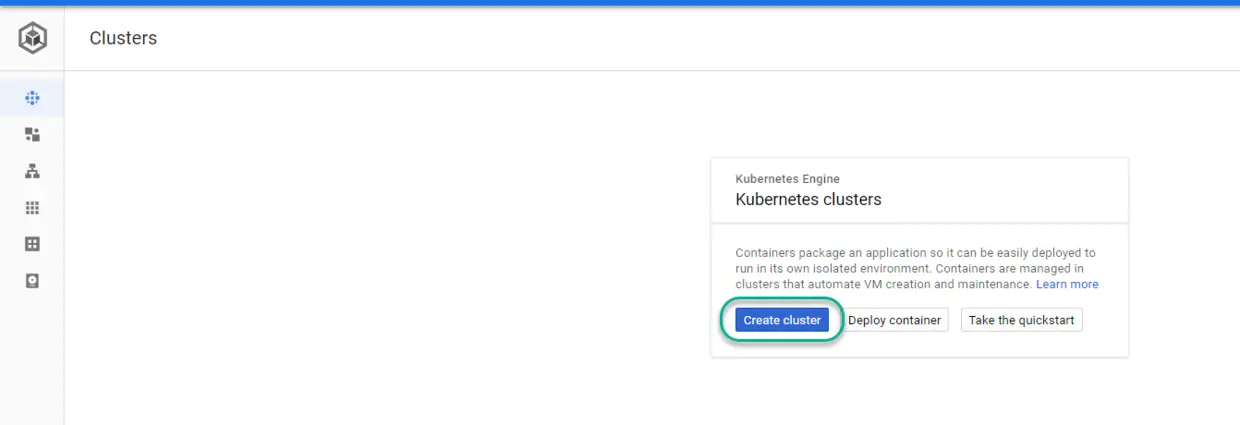The width and height of the screenshot is (1240, 425).
Task: Click the Kubernetes Engine card subtitle
Action: (787, 179)
